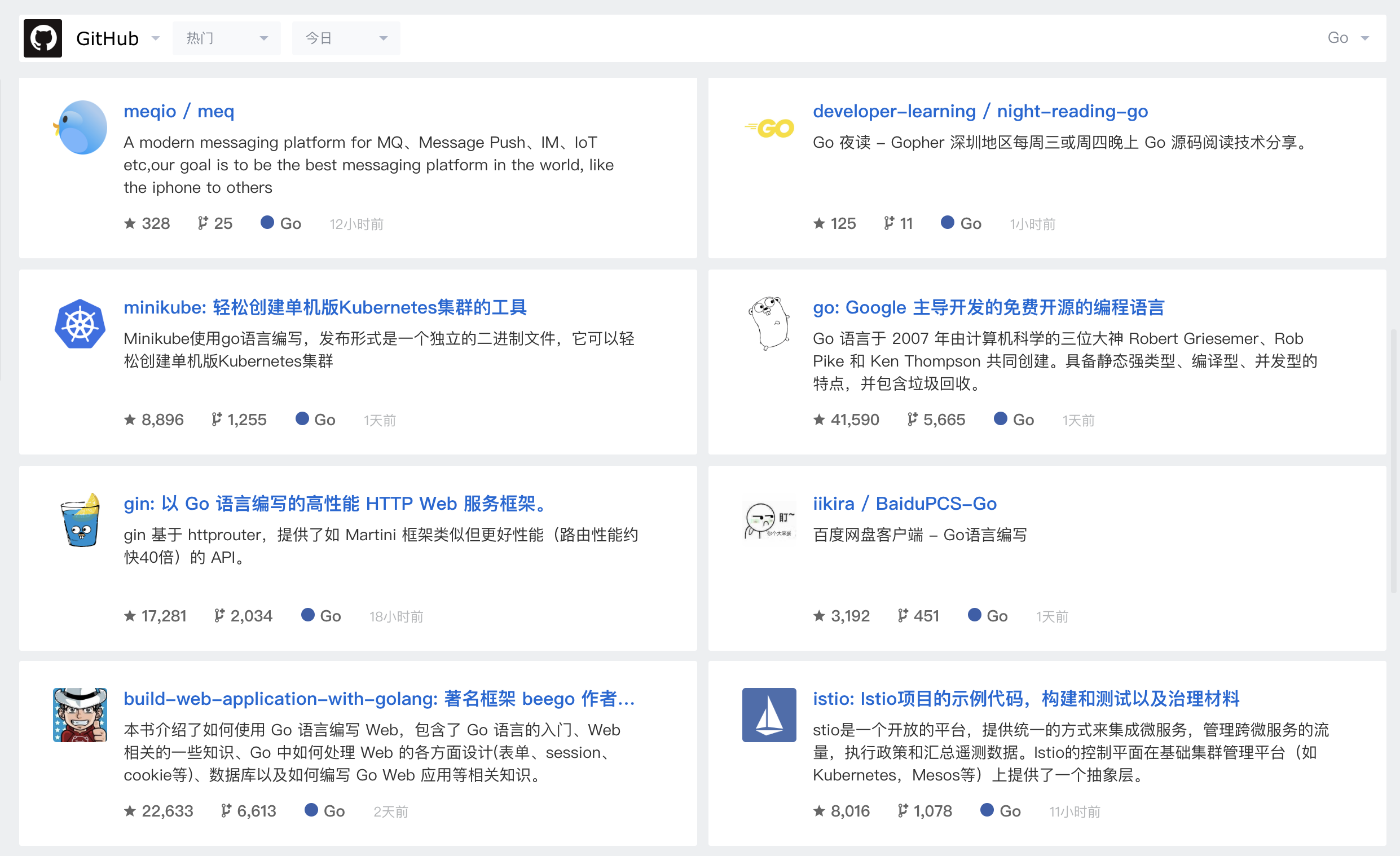1400x856 pixels.
Task: Click the GitHub octocat logo icon
Action: [x=43, y=38]
